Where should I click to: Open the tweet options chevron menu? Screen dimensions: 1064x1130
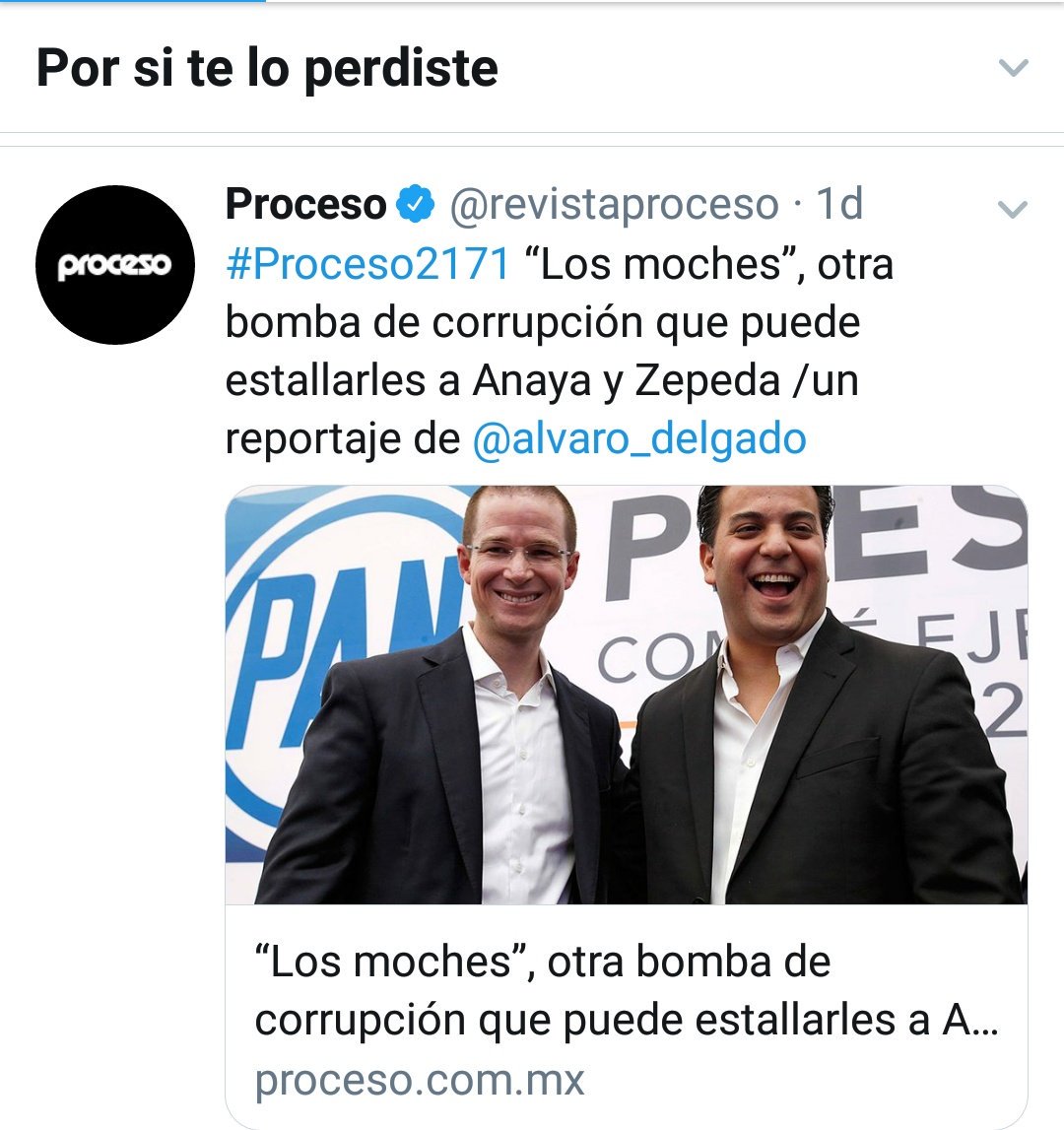click(1012, 209)
